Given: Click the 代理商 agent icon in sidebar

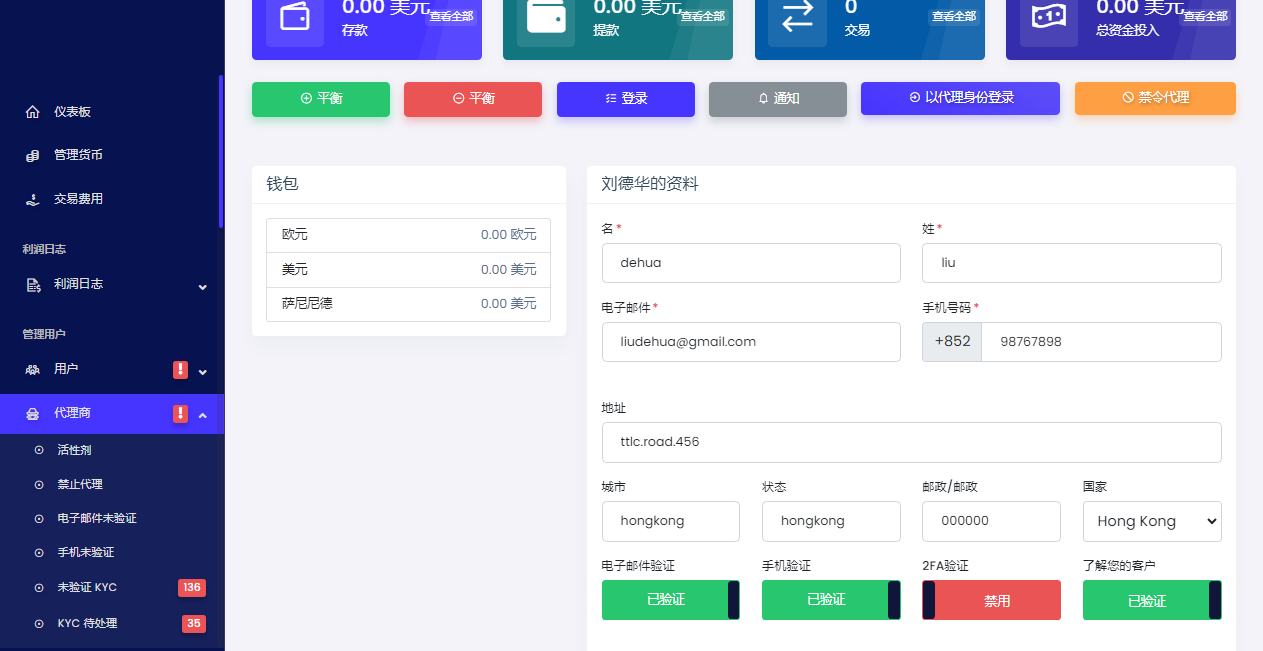Looking at the screenshot, I should [32, 413].
